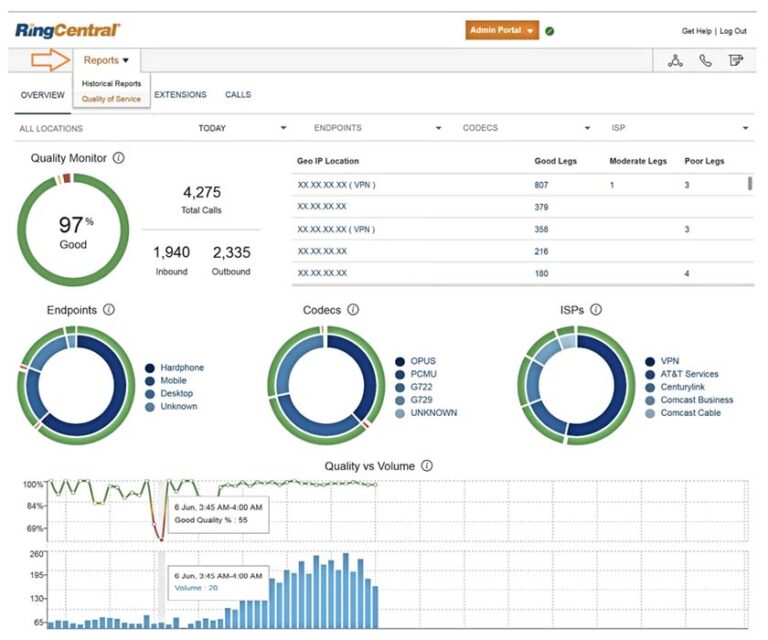The image size is (768, 640).
Task: Select Quality of Service menu item
Action: point(111,99)
